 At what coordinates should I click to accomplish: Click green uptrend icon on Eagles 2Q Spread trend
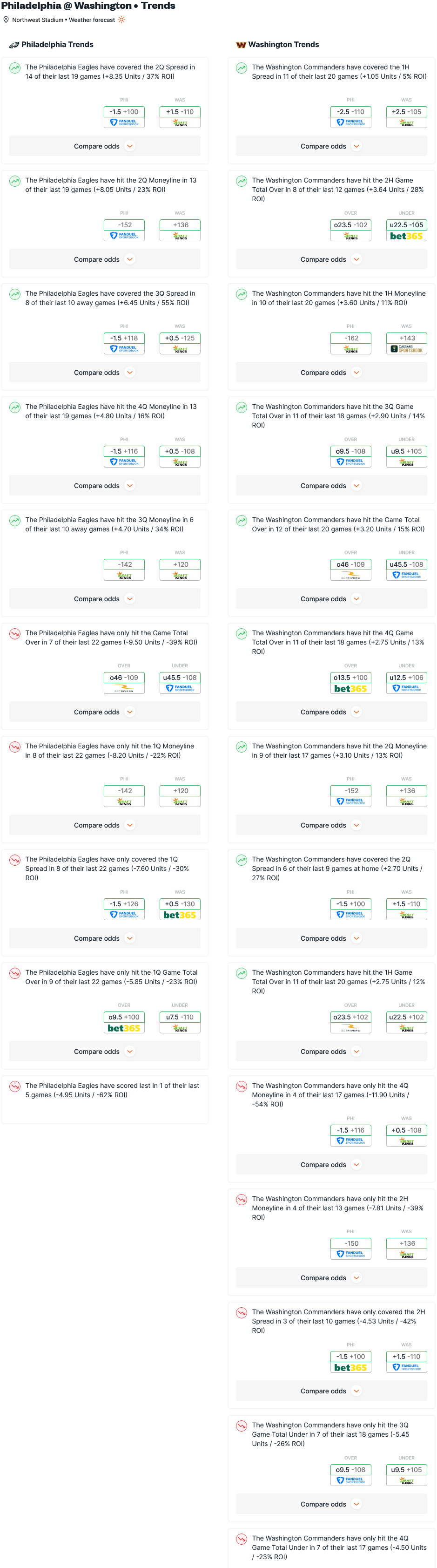(14, 68)
